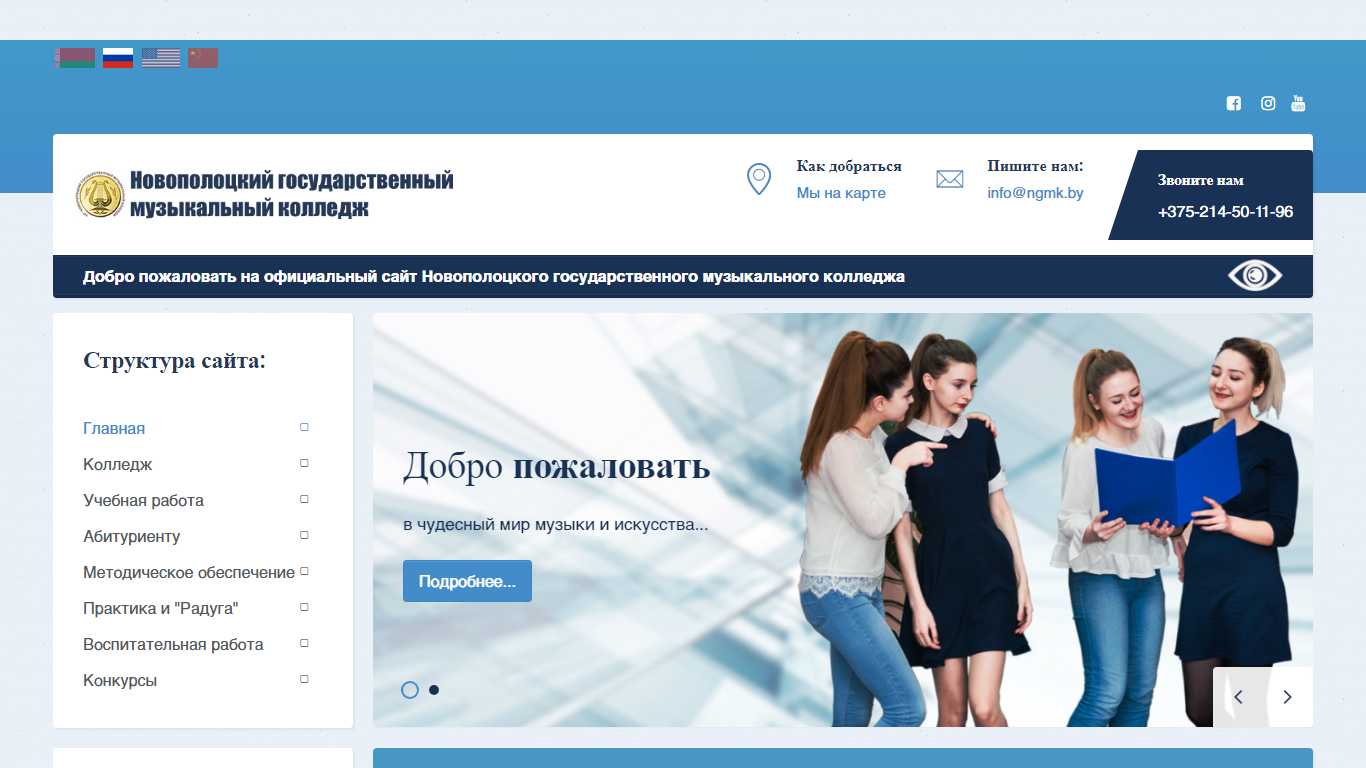Expand the Учебная работа submenu square
Screen dimensions: 1366x768
click(x=305, y=499)
